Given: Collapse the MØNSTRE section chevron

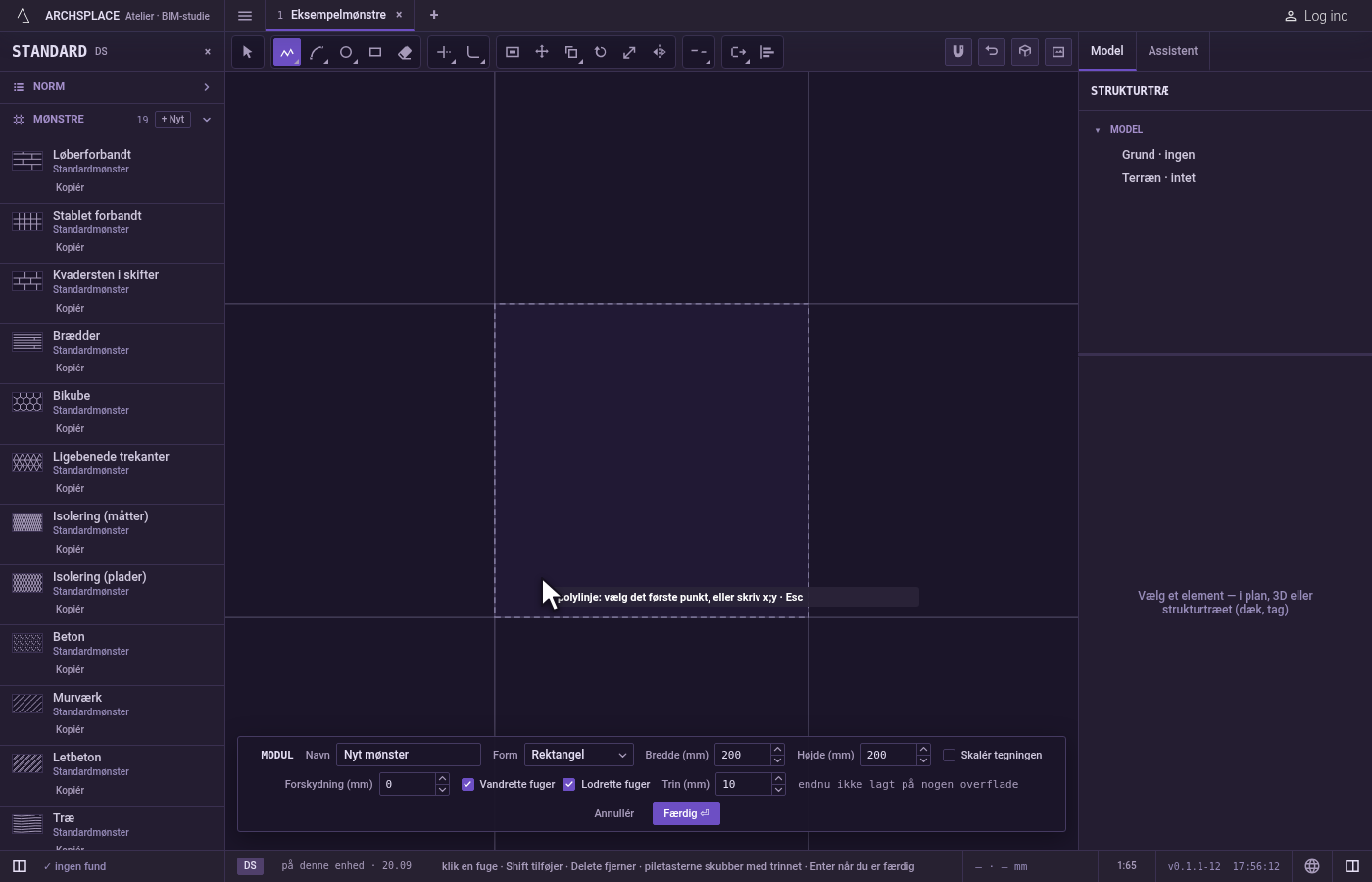Looking at the screenshot, I should click(x=207, y=120).
